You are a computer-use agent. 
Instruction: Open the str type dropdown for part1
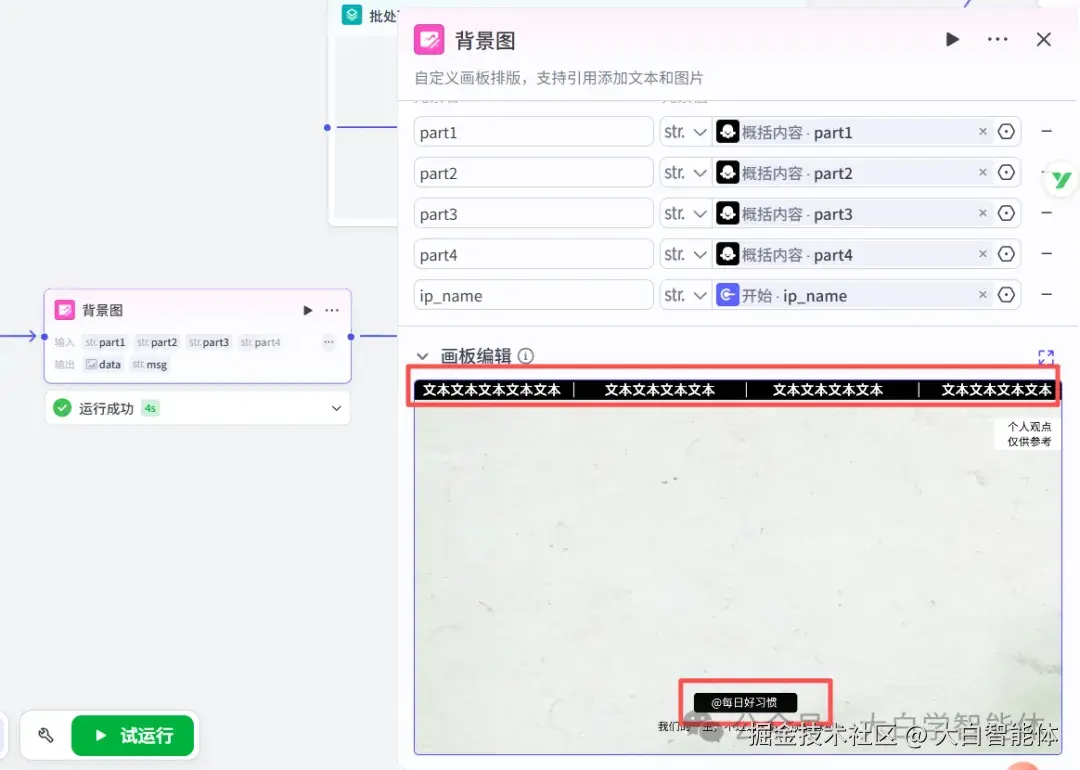[x=685, y=131]
